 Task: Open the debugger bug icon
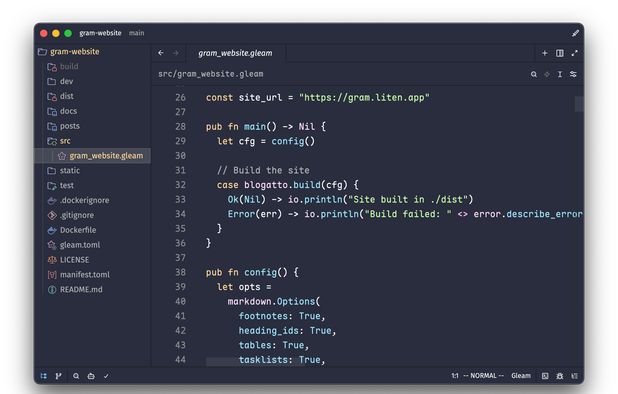pyautogui.click(x=560, y=376)
